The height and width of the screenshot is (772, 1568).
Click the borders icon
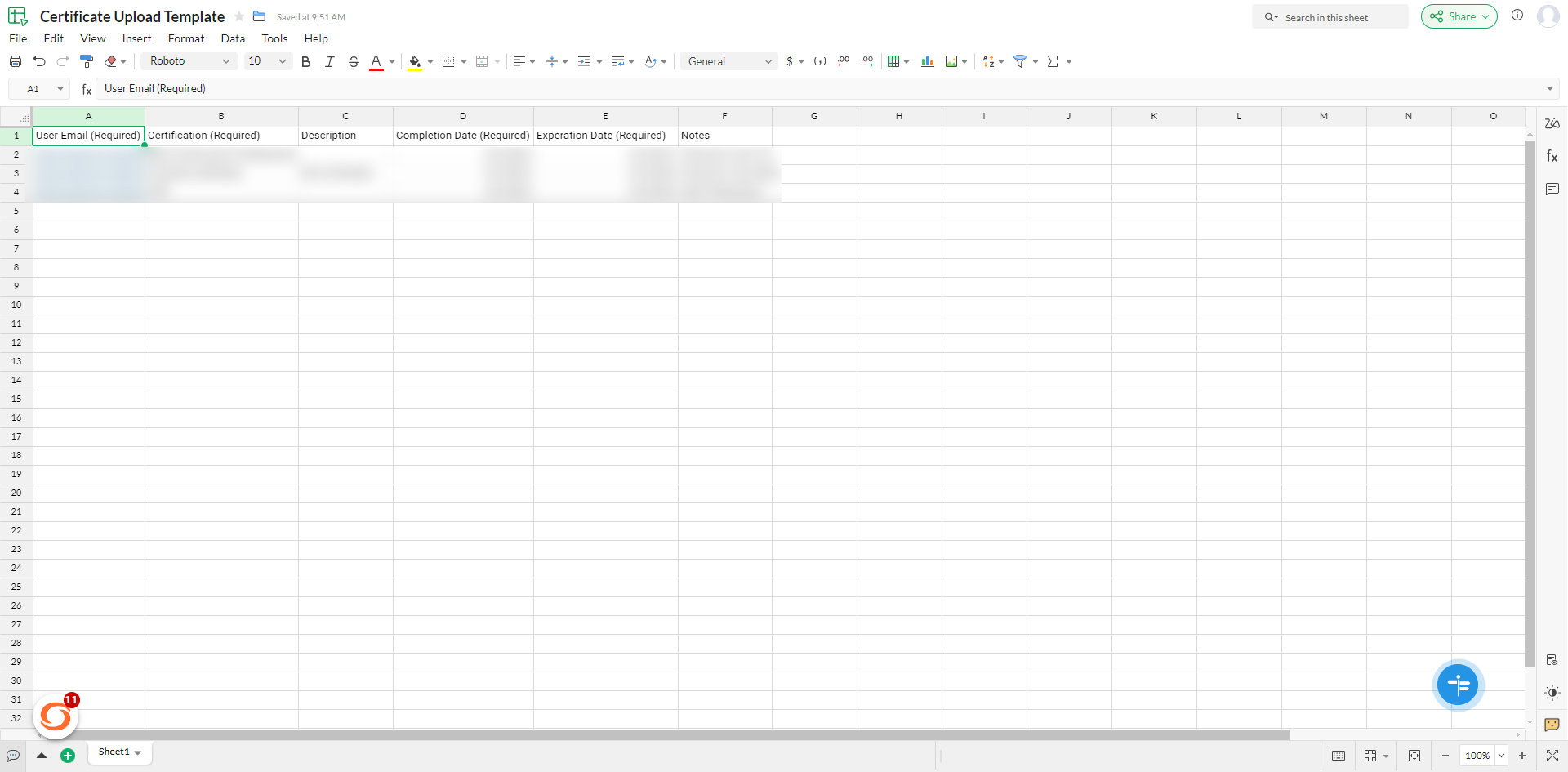pyautogui.click(x=448, y=61)
